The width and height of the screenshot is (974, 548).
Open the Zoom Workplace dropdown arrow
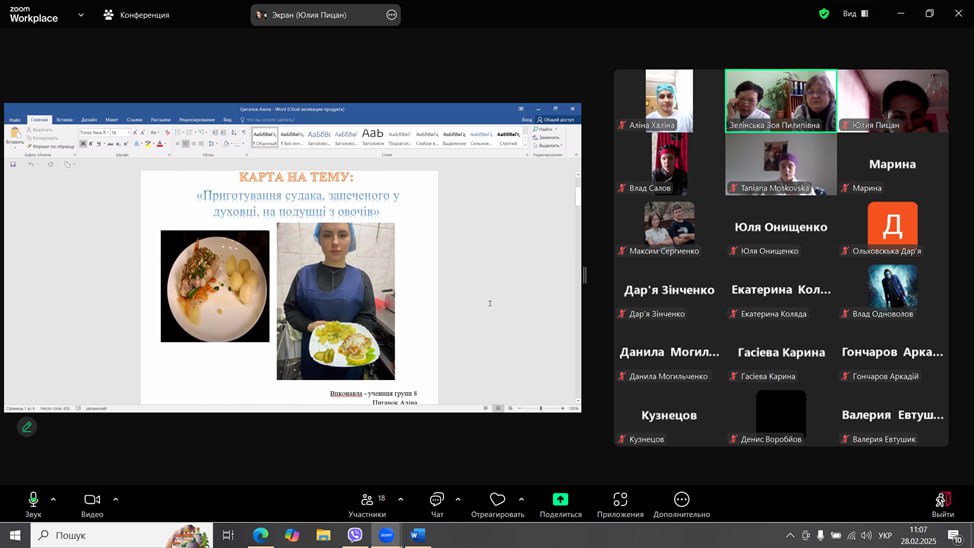tap(80, 15)
